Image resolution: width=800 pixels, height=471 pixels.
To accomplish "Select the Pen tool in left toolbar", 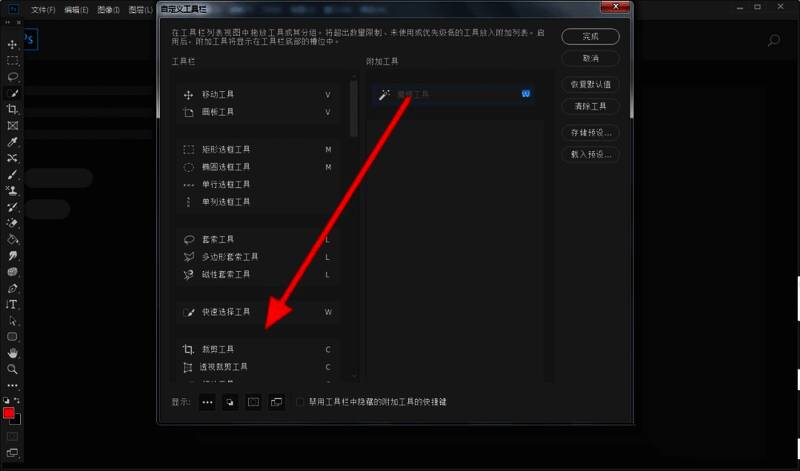I will click(x=12, y=288).
